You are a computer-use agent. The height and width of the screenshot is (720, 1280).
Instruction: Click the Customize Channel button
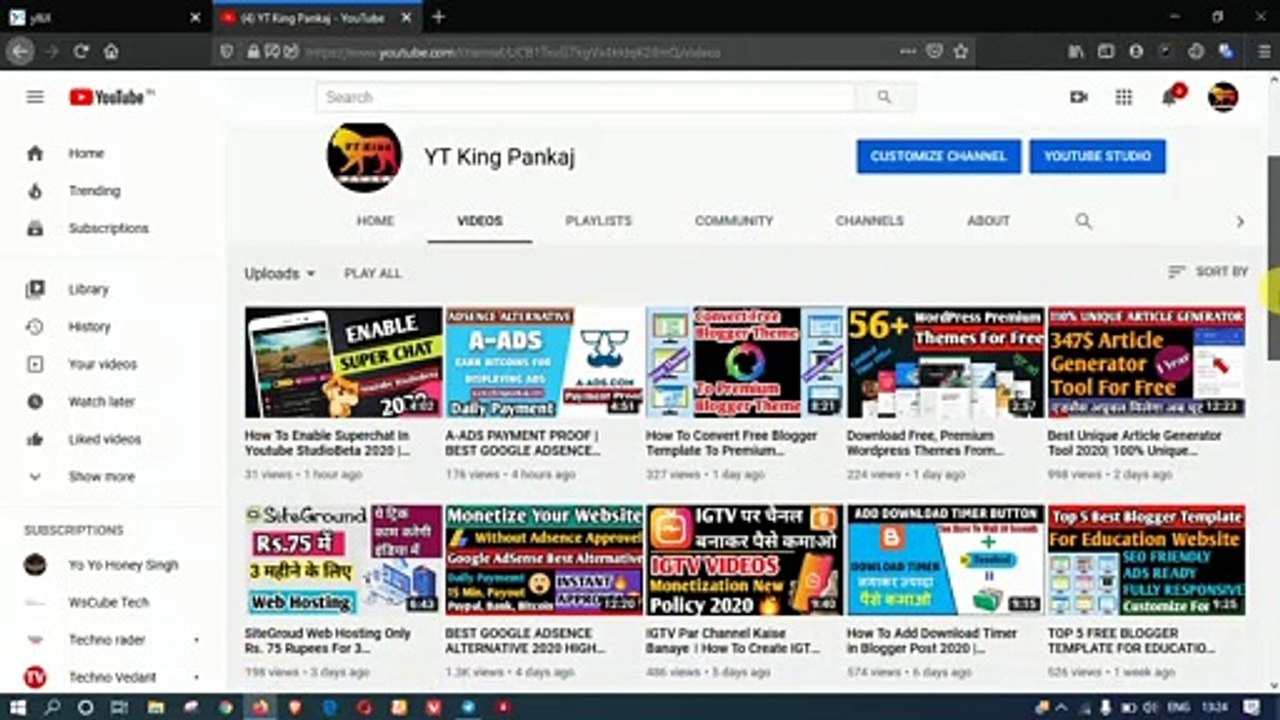point(938,156)
